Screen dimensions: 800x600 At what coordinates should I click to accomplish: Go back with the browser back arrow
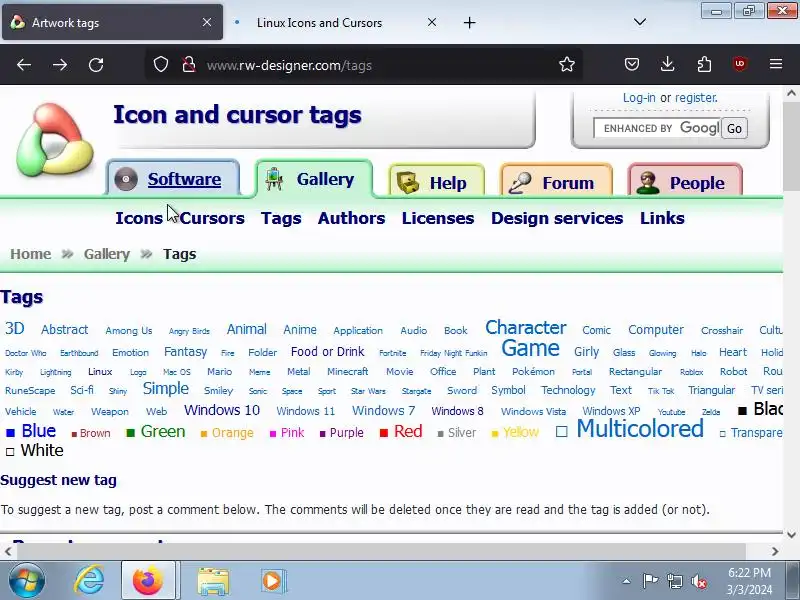tap(24, 65)
